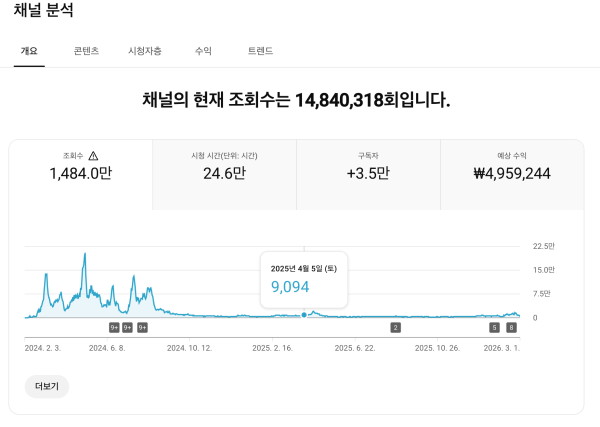The height and width of the screenshot is (427, 600).
Task: Switch to the 개요 tab
Action: tap(29, 51)
